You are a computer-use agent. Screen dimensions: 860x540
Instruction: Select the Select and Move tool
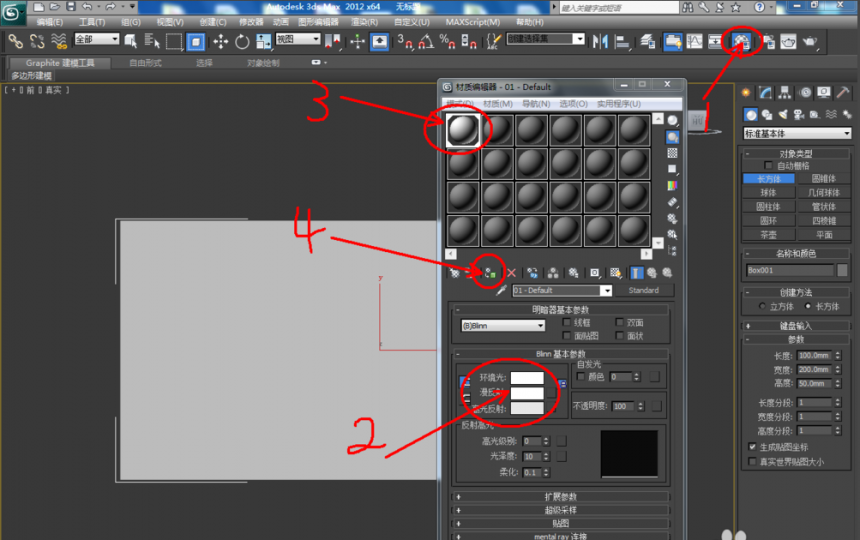[220, 42]
